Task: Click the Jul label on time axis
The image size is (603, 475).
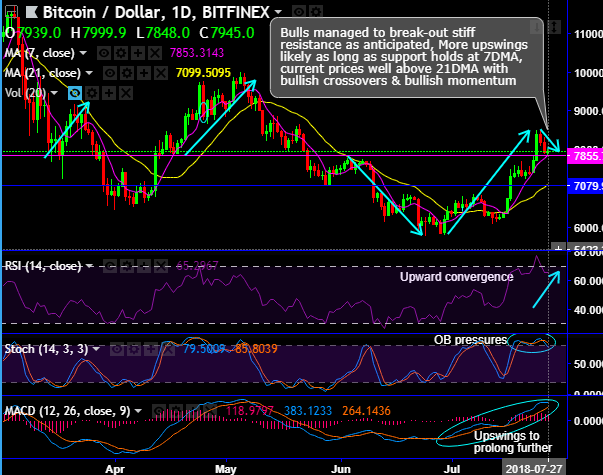Action: point(452,469)
